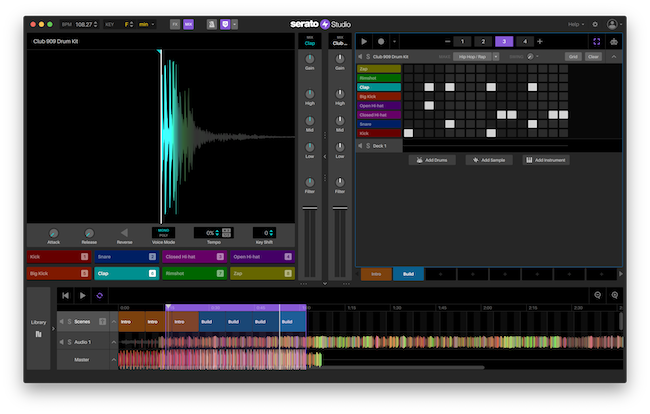This screenshot has width=650, height=414.
Task: Remove a pattern bar with the minus icon
Action: click(447, 41)
